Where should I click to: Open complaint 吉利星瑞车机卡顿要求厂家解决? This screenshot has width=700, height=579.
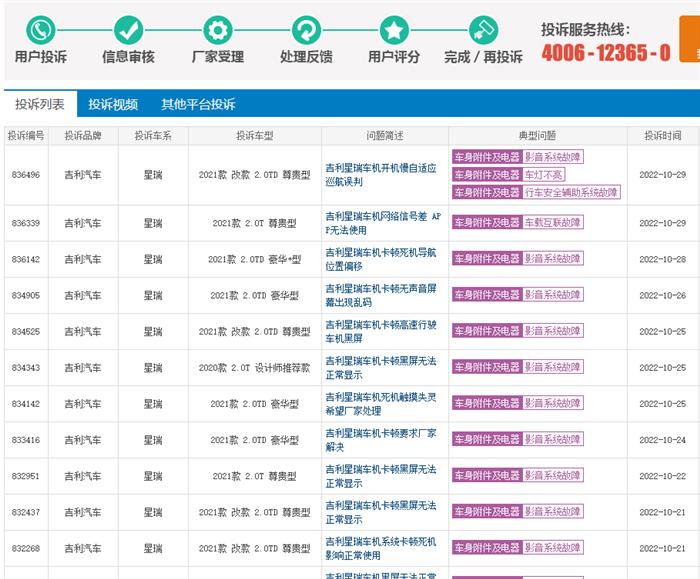(x=381, y=440)
